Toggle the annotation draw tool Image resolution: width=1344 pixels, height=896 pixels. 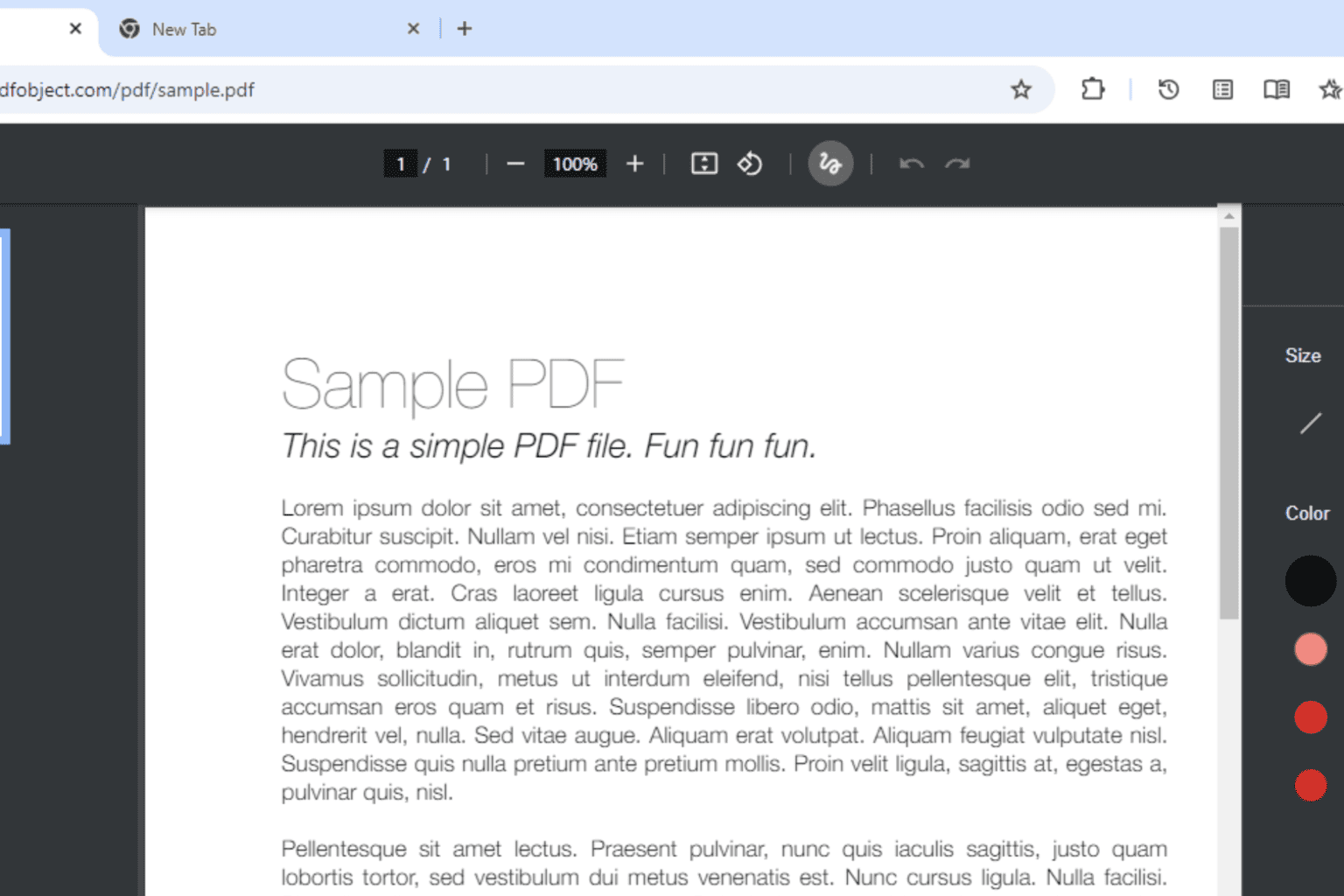pyautogui.click(x=830, y=164)
